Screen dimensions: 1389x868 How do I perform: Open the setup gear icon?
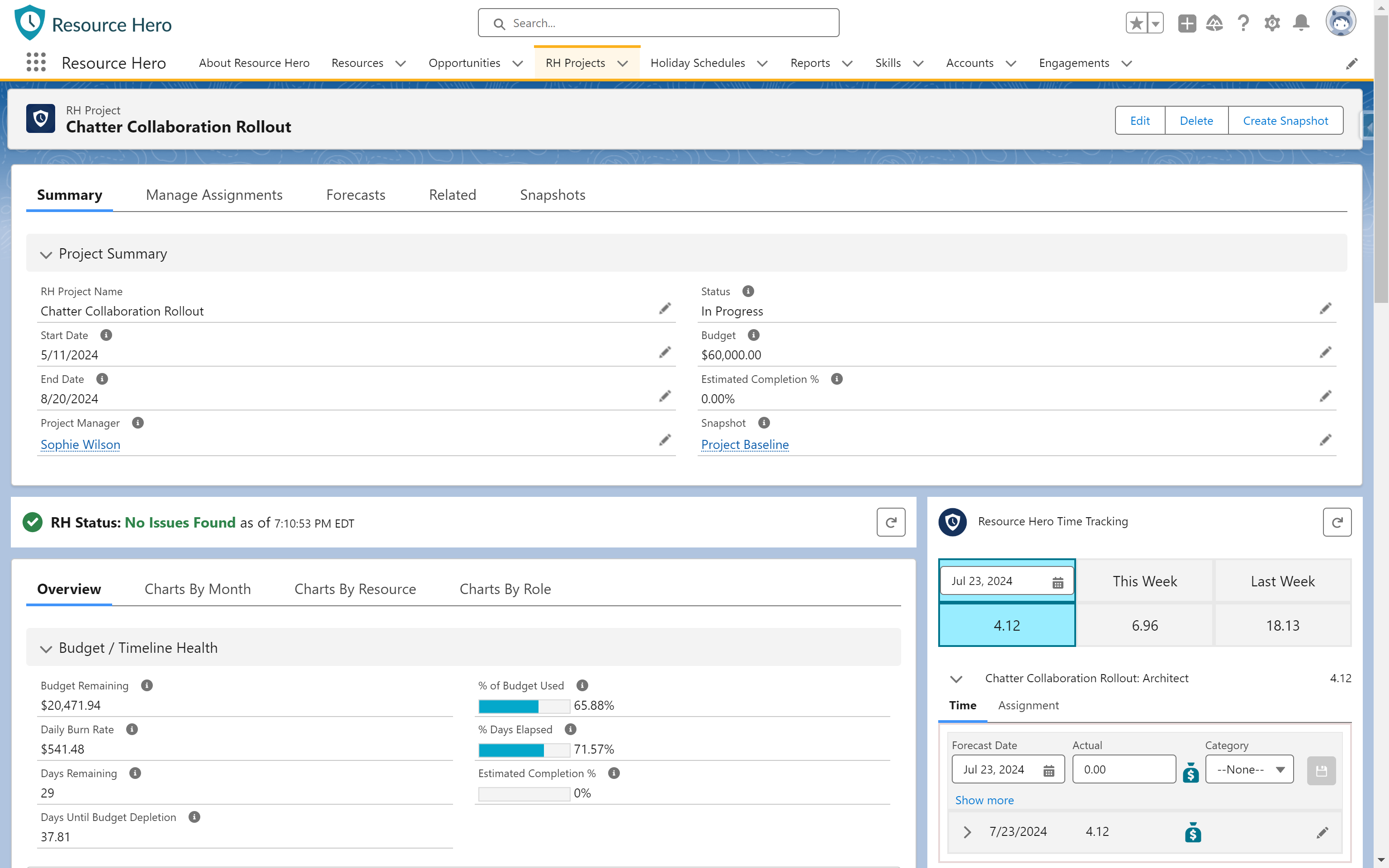pyautogui.click(x=1272, y=24)
